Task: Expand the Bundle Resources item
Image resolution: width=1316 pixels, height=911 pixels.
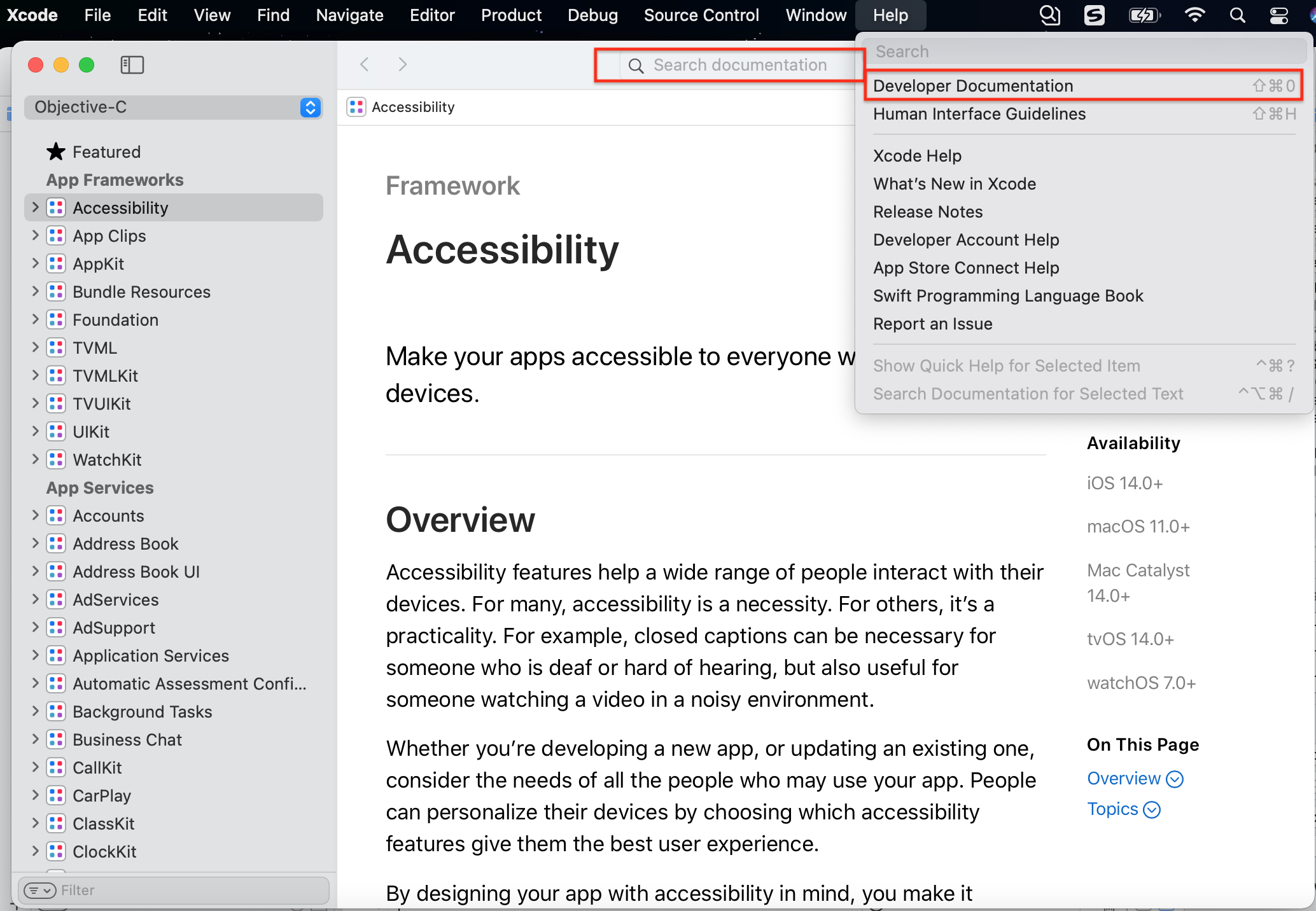Action: pos(36,291)
